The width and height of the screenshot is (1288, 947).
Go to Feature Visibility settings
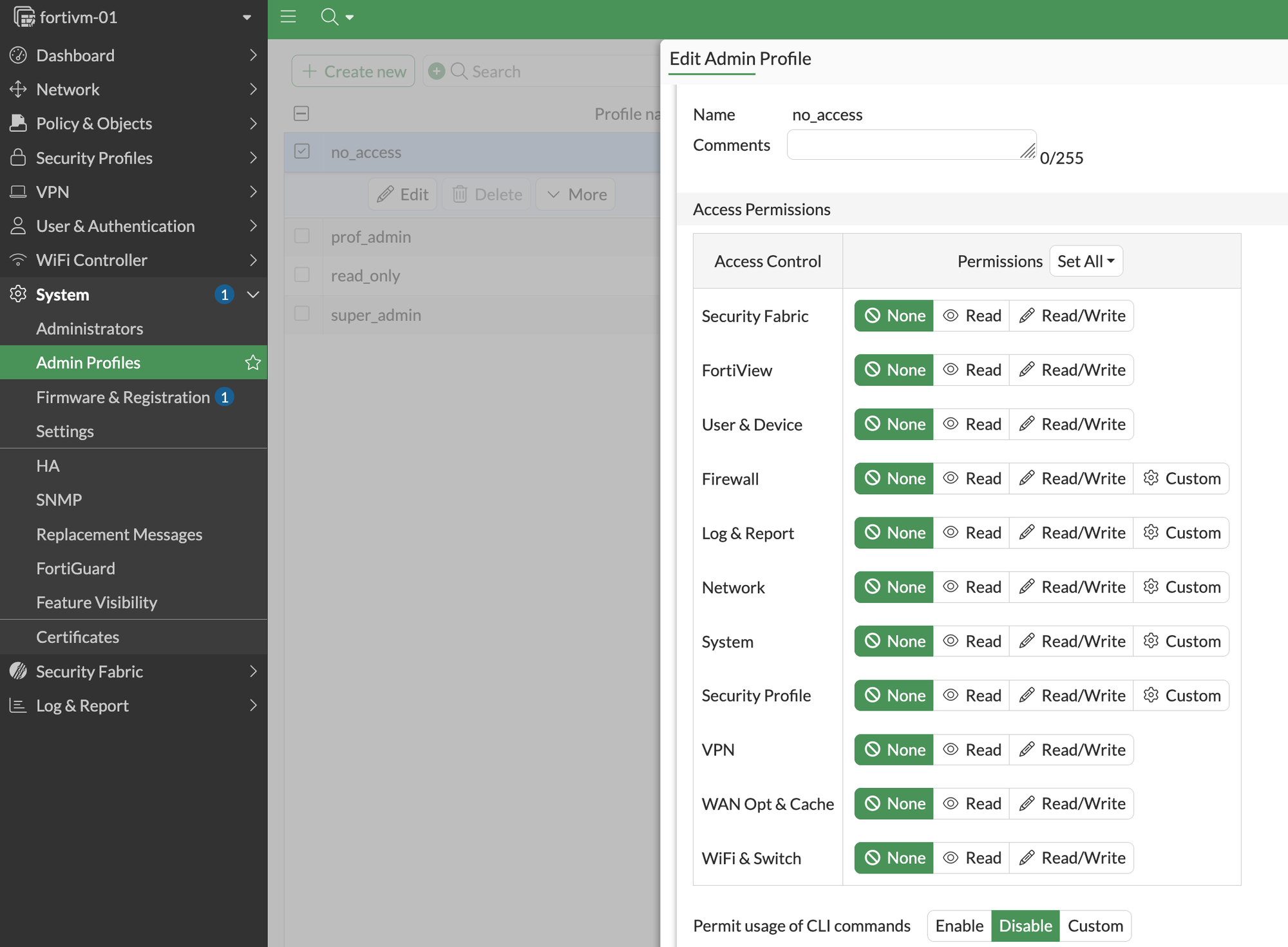pyautogui.click(x=97, y=602)
